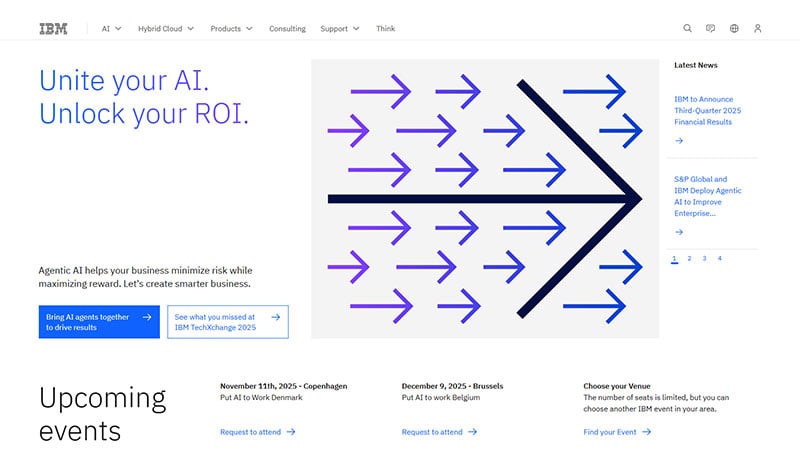Switch to Latest News page 2

coord(690,259)
